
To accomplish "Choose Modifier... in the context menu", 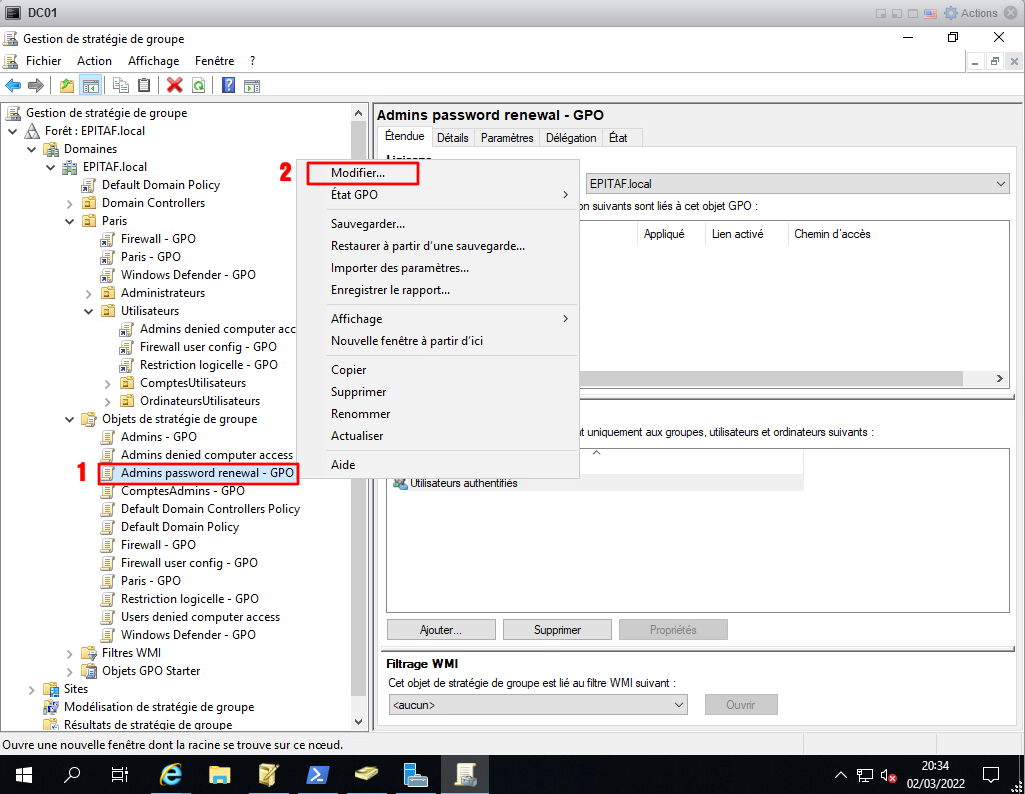I will pyautogui.click(x=358, y=173).
